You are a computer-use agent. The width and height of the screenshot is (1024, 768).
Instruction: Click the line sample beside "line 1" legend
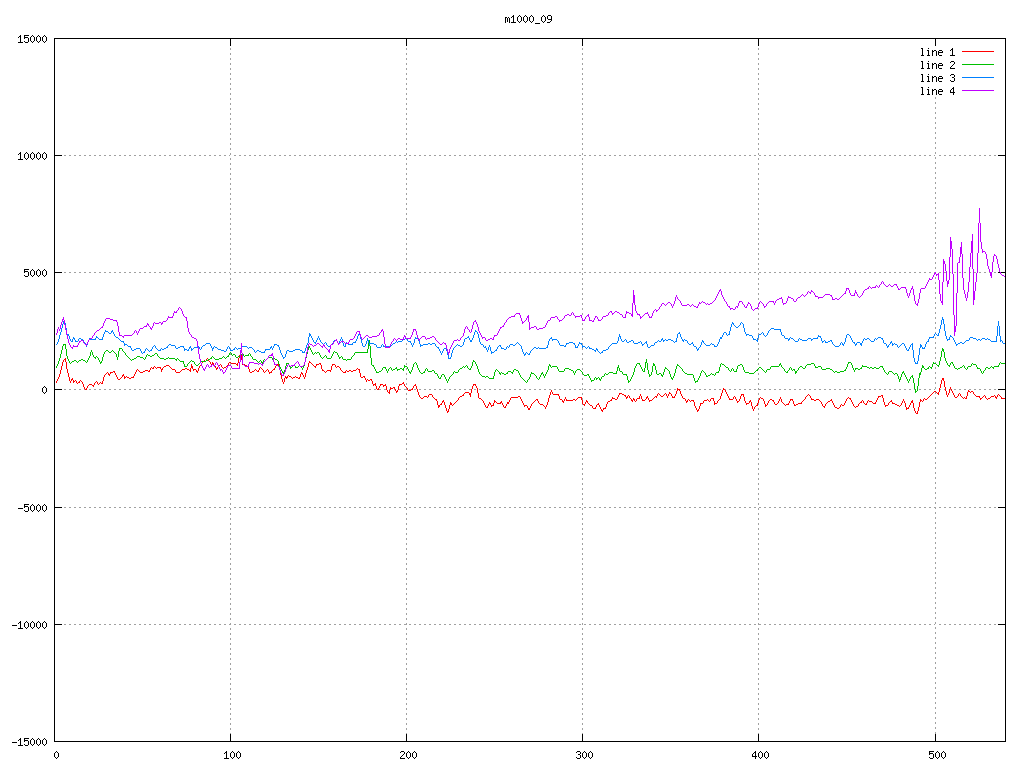(978, 52)
